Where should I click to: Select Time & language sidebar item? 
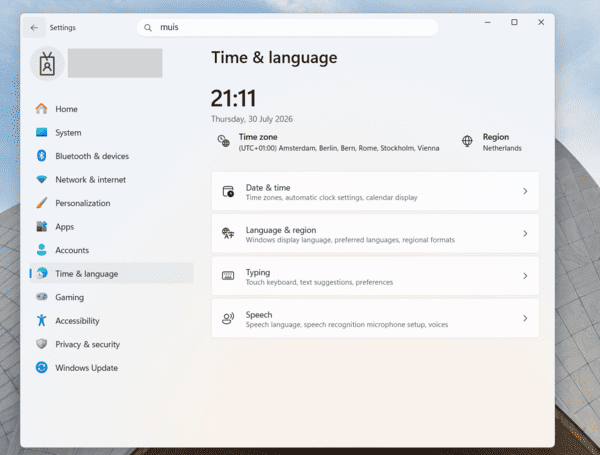(x=111, y=274)
